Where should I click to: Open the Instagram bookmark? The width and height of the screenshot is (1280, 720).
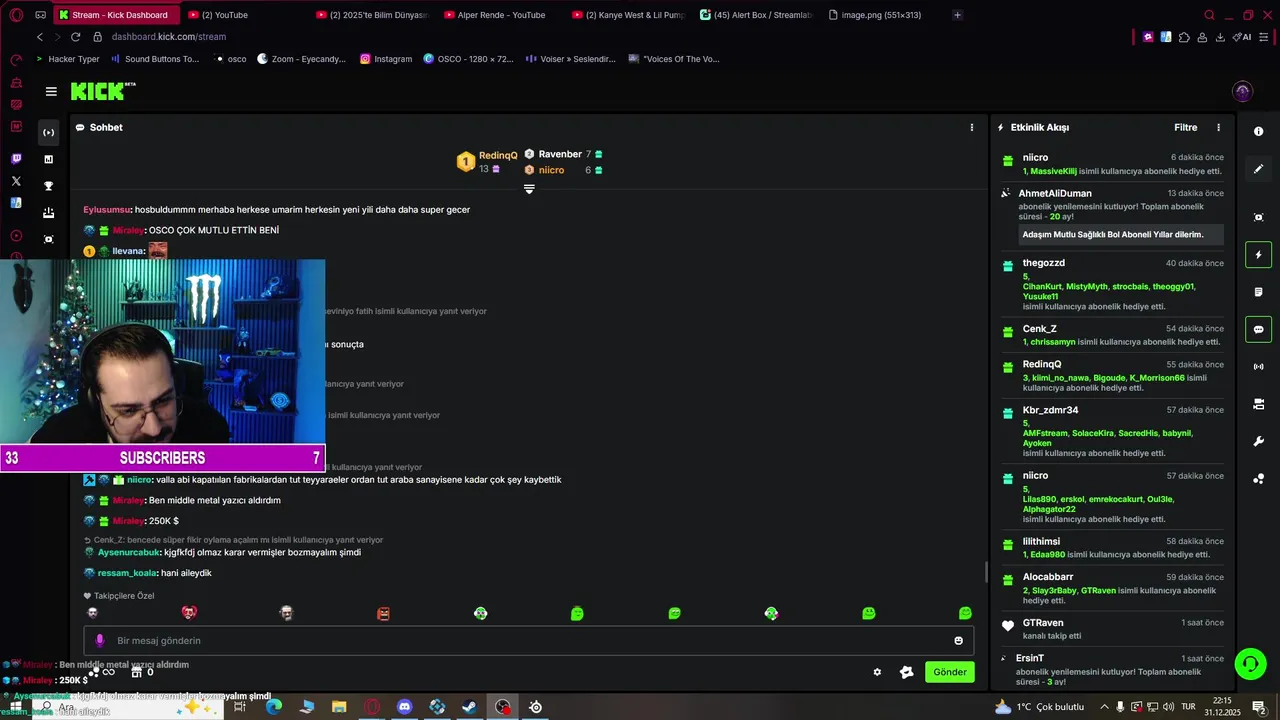385,59
